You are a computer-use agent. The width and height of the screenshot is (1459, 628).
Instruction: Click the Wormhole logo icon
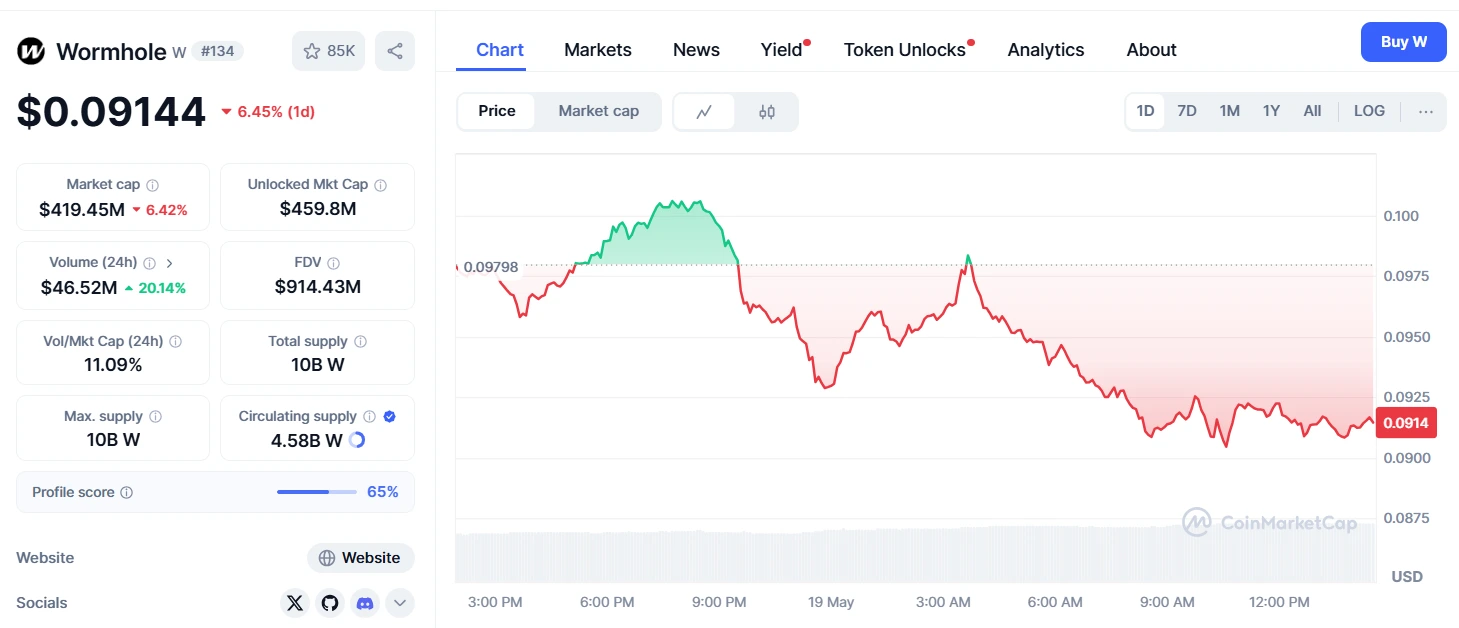coord(31,51)
